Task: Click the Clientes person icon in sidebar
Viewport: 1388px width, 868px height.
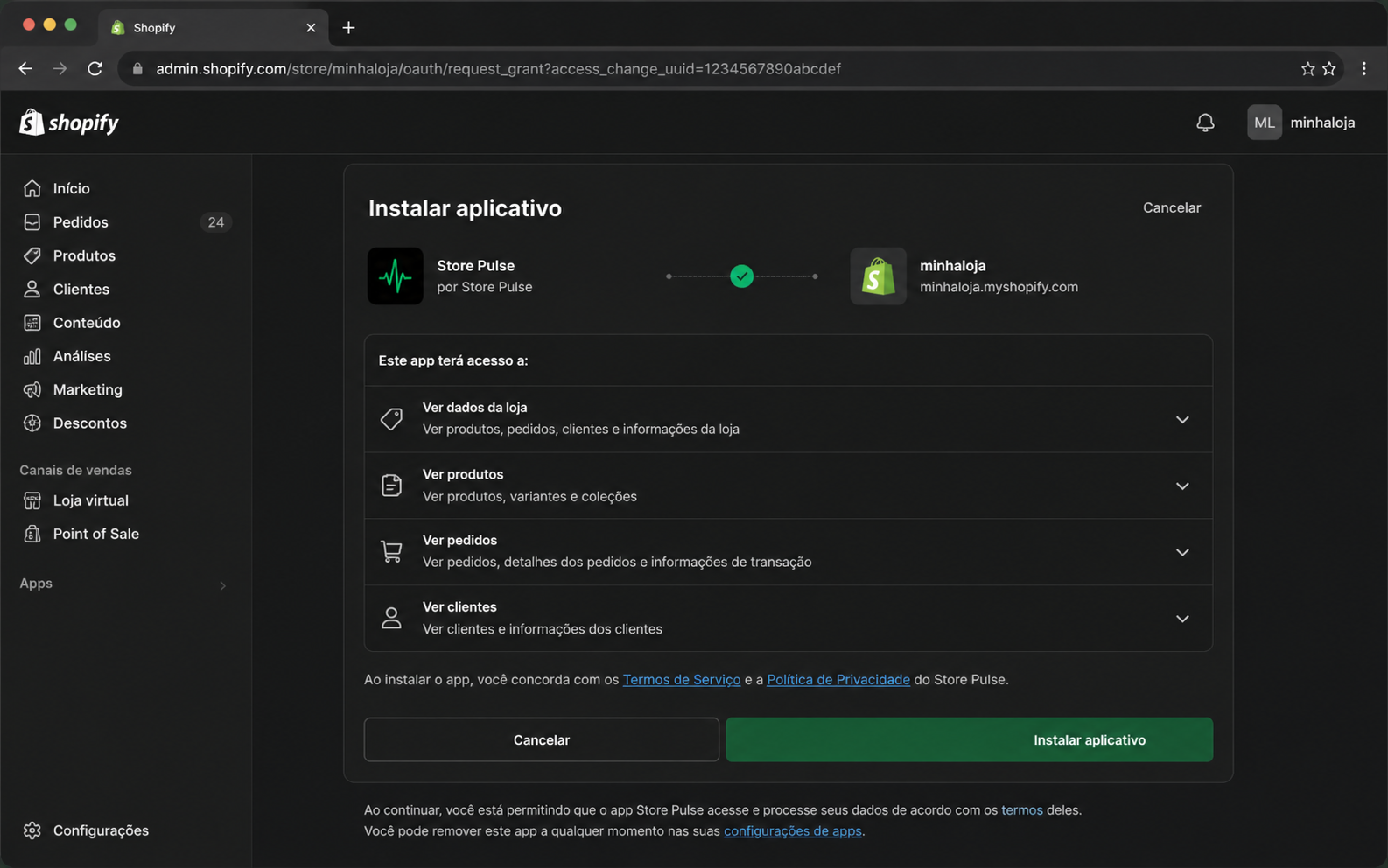Action: pos(32,289)
